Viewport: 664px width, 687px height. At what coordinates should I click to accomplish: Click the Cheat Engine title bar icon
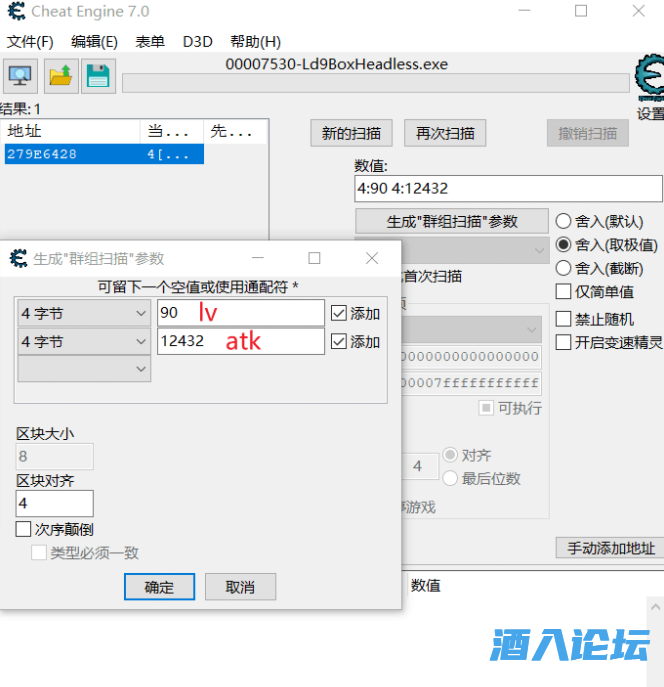point(16,12)
